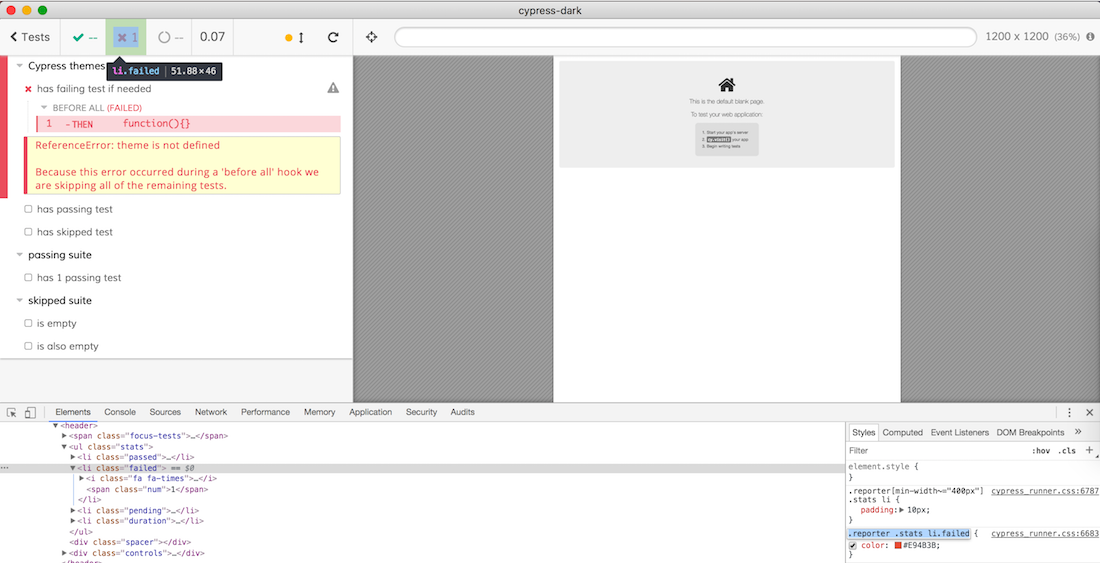The width and height of the screenshot is (1100, 563).
Task: Open the DevTools three-dot options menu
Action: point(1069,412)
